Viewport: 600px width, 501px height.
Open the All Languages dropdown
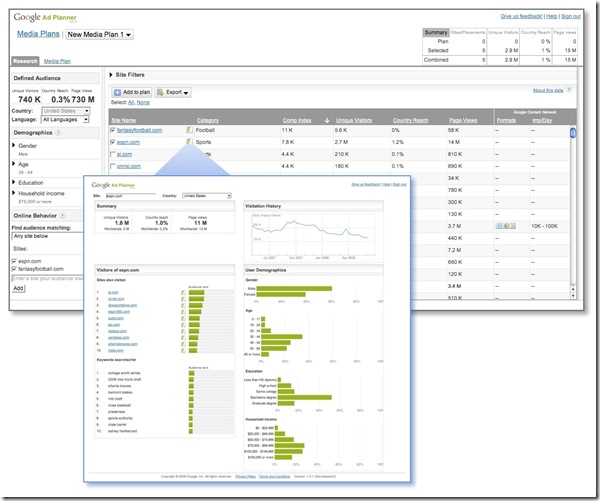65,120
